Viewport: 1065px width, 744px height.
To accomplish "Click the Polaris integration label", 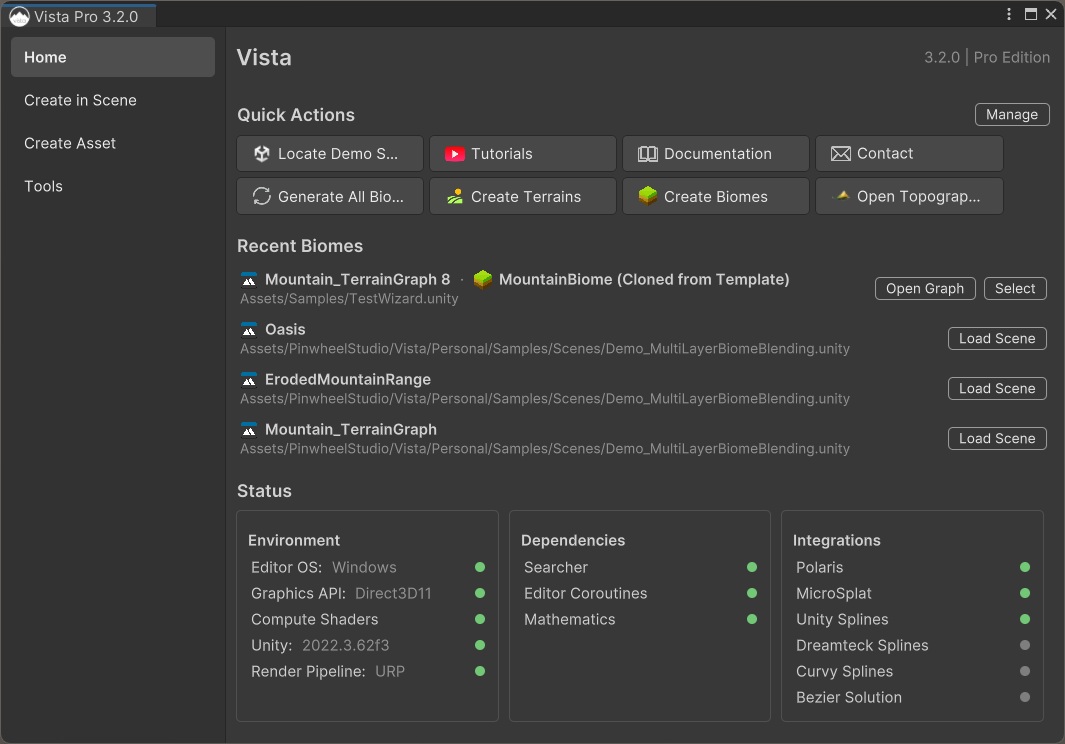I will [819, 567].
